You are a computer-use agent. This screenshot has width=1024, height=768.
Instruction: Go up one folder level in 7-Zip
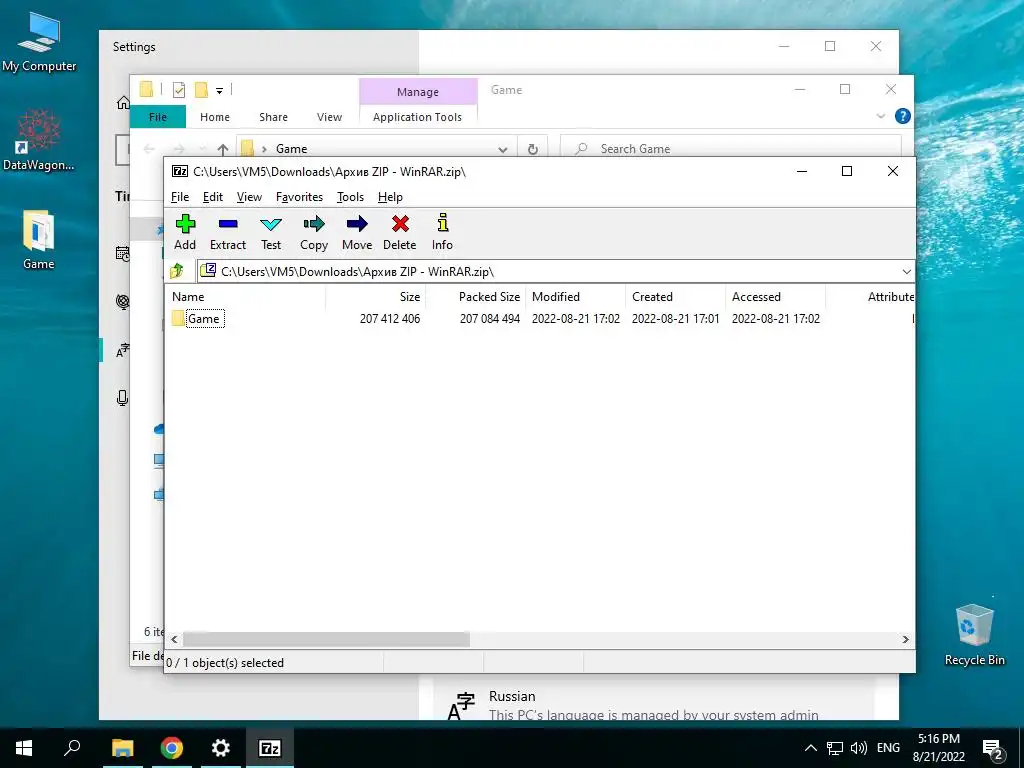(176, 271)
